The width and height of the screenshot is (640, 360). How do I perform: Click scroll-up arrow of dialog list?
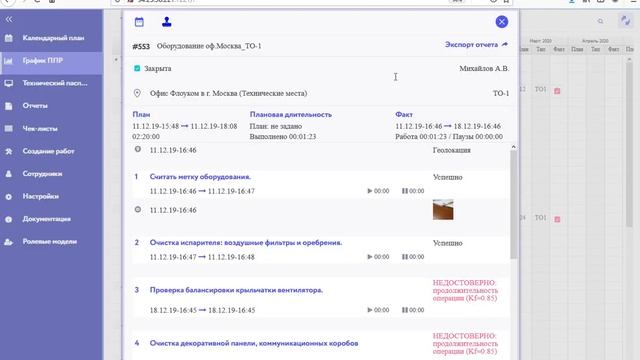[513, 147]
